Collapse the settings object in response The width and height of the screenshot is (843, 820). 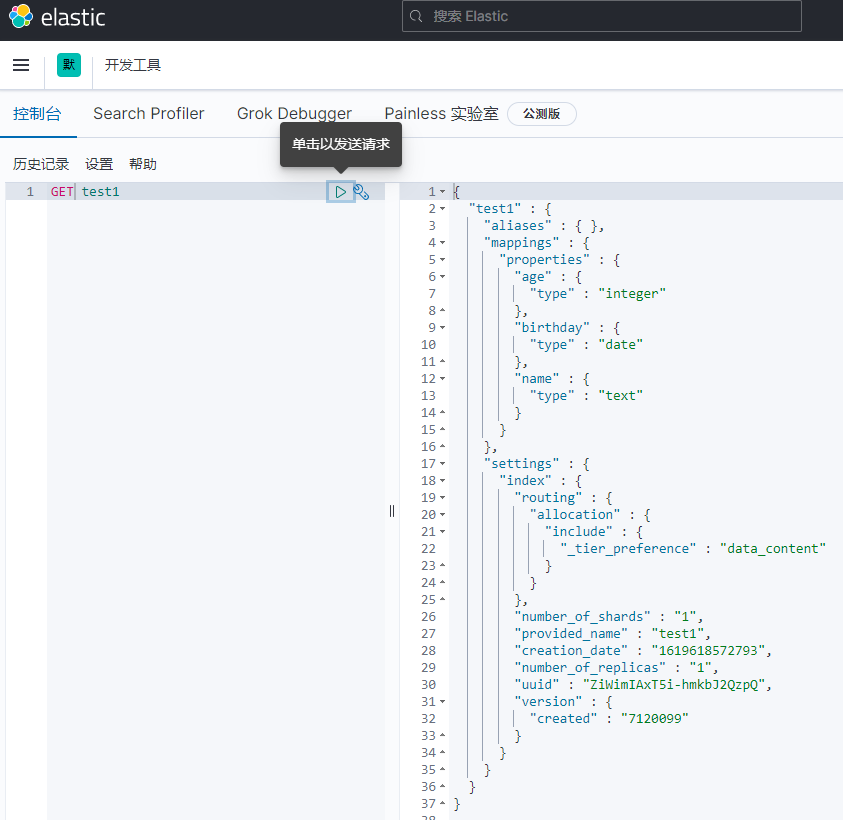(x=443, y=463)
